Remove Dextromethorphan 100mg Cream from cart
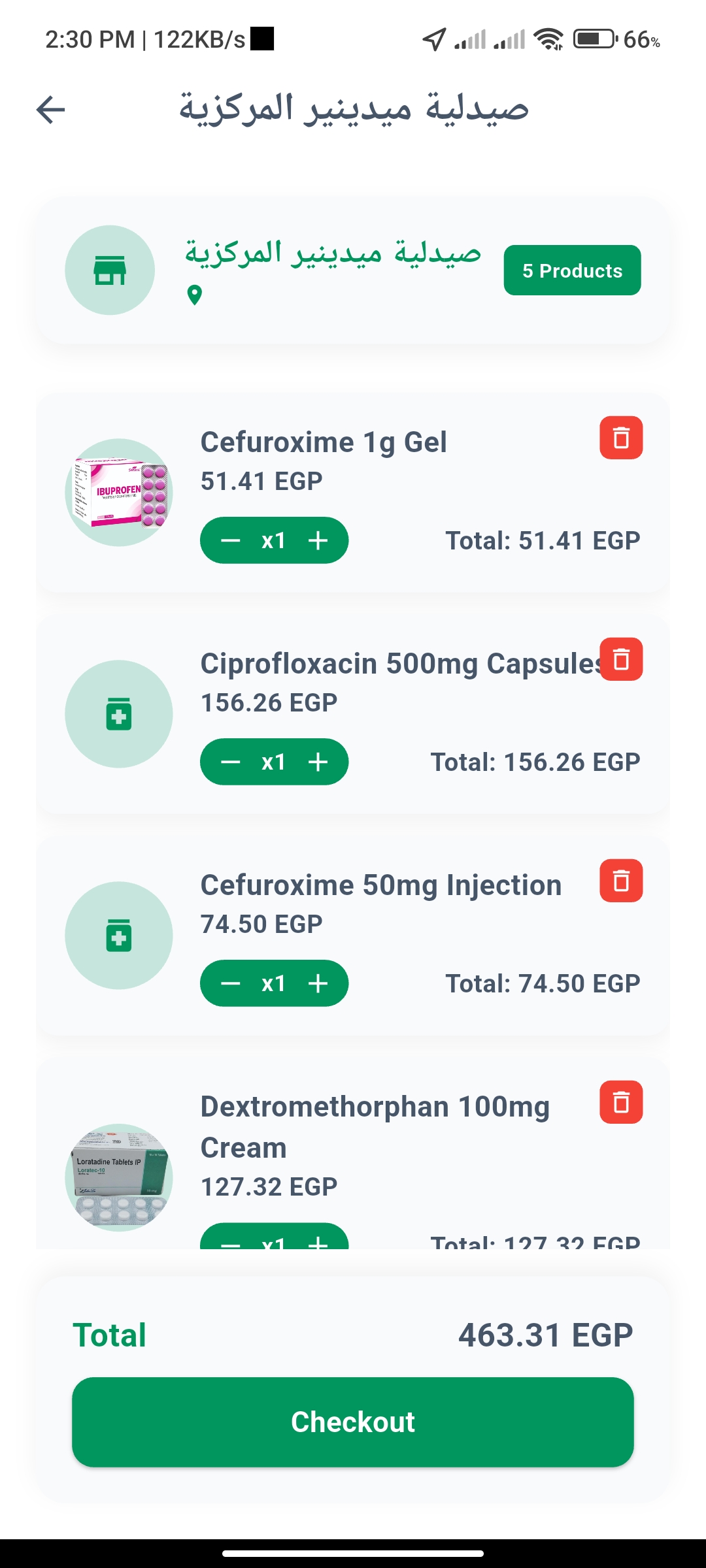This screenshot has width=706, height=1568. (621, 1102)
